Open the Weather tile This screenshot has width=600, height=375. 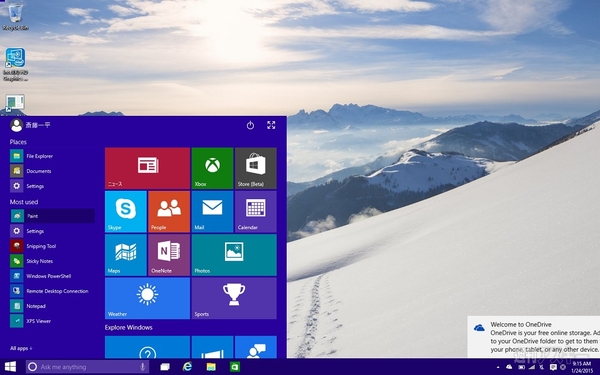(x=147, y=298)
